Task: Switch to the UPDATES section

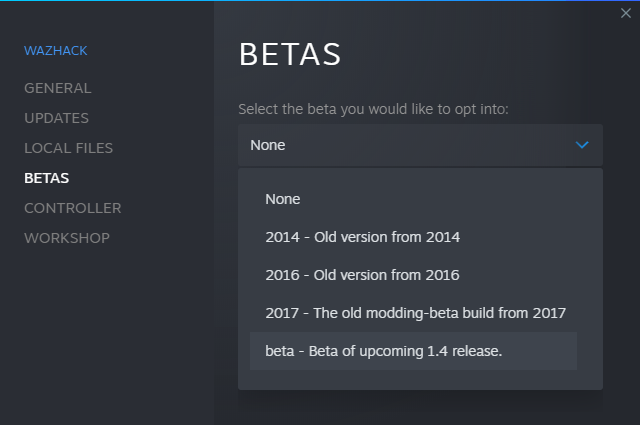Action: point(56,118)
